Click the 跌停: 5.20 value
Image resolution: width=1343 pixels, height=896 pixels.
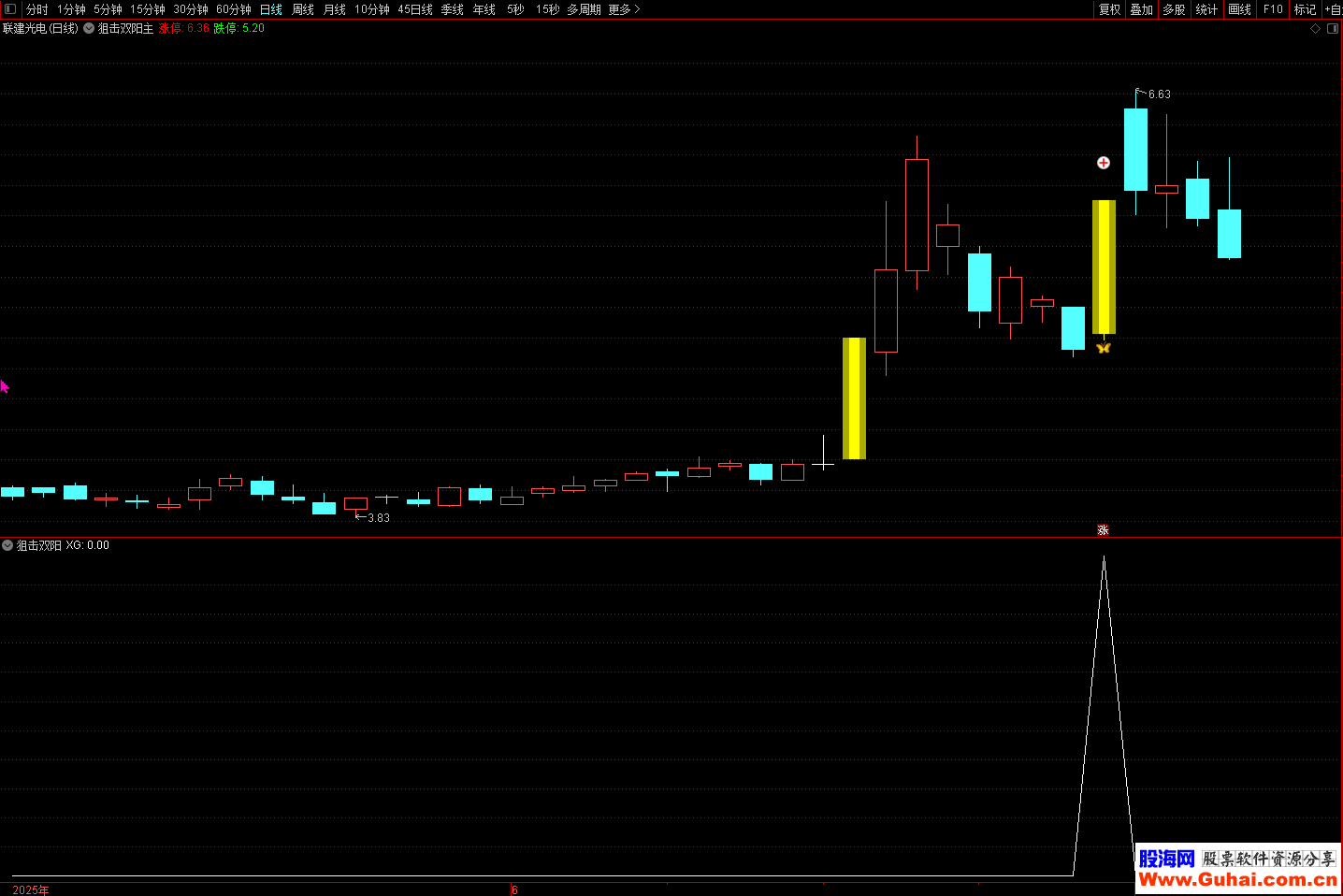(x=239, y=28)
